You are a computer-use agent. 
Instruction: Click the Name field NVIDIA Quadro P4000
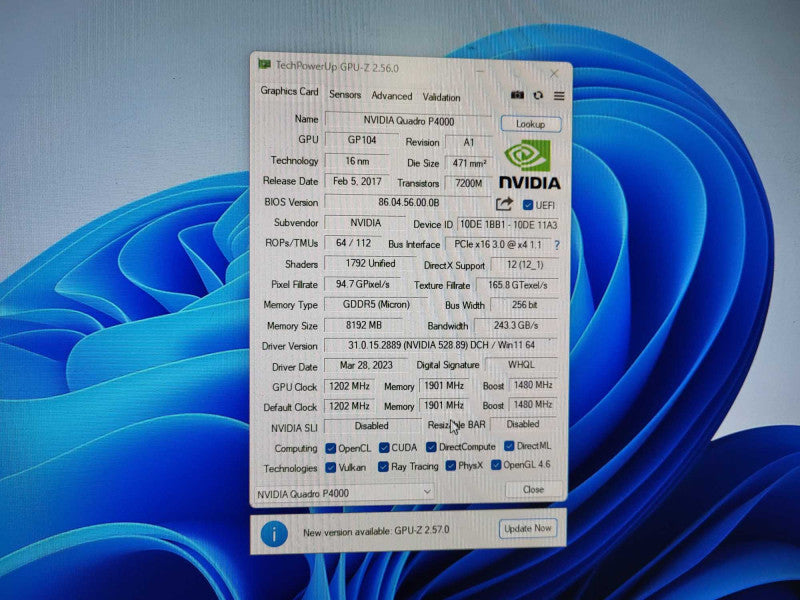408,121
